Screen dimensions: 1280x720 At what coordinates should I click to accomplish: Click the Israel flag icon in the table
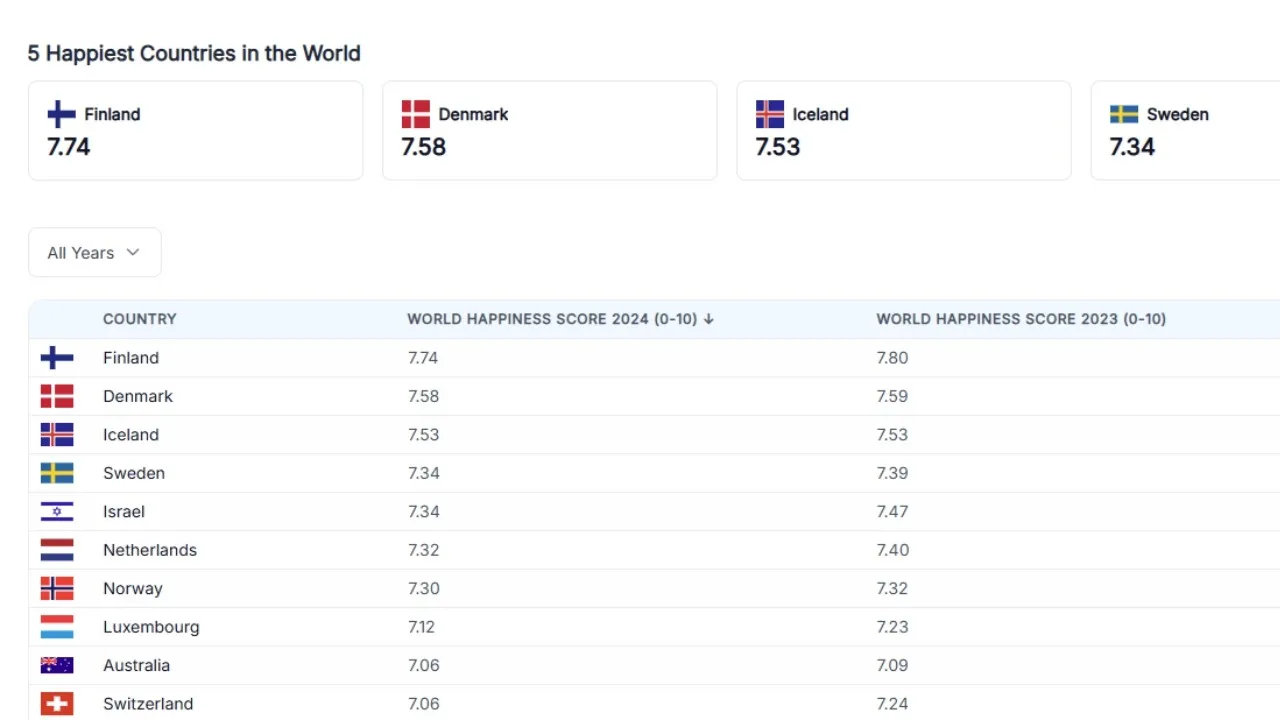[57, 511]
